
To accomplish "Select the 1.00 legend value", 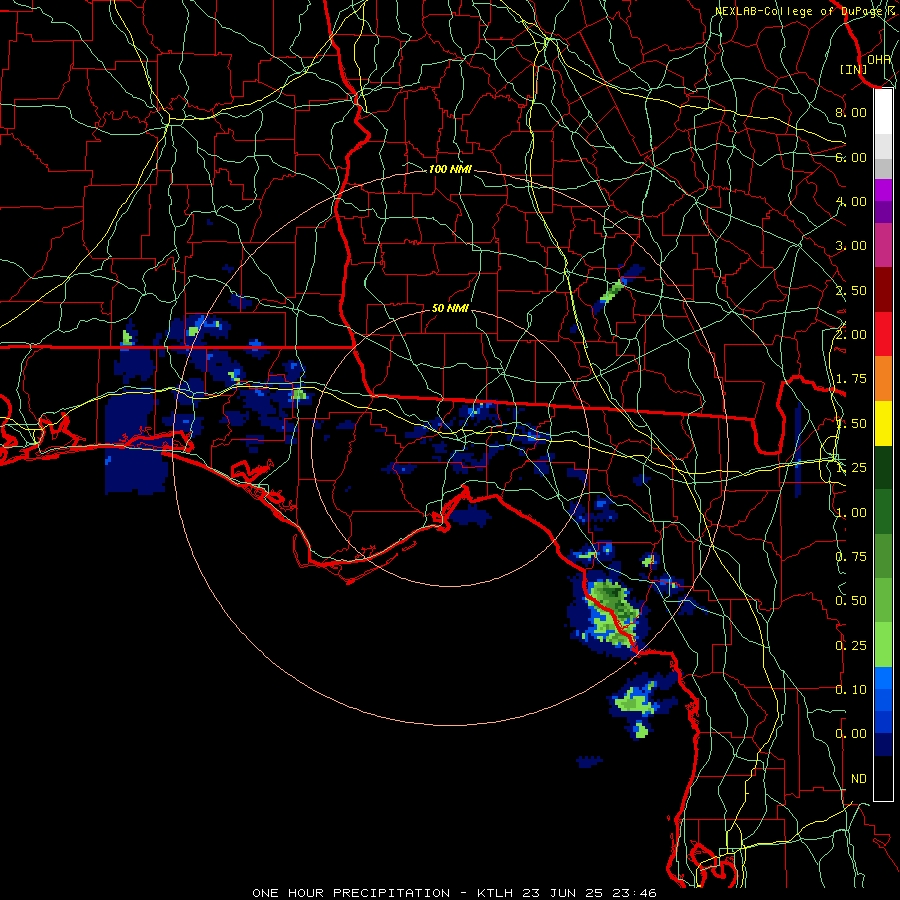I will tap(851, 513).
